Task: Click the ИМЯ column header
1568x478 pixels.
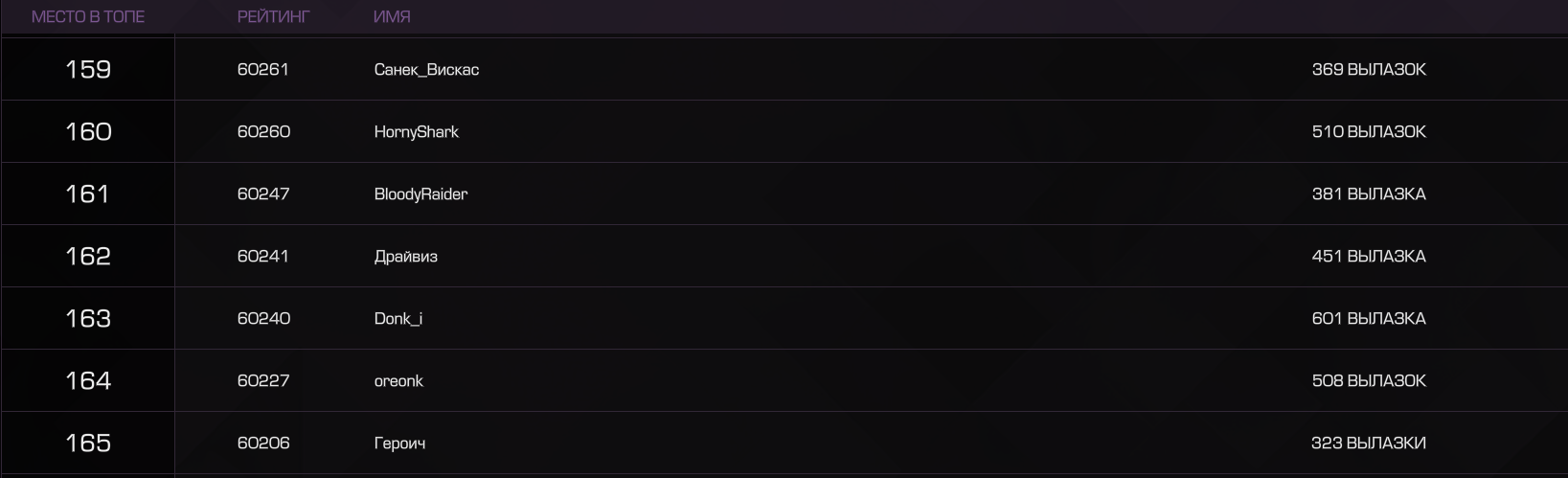Action: click(x=392, y=16)
